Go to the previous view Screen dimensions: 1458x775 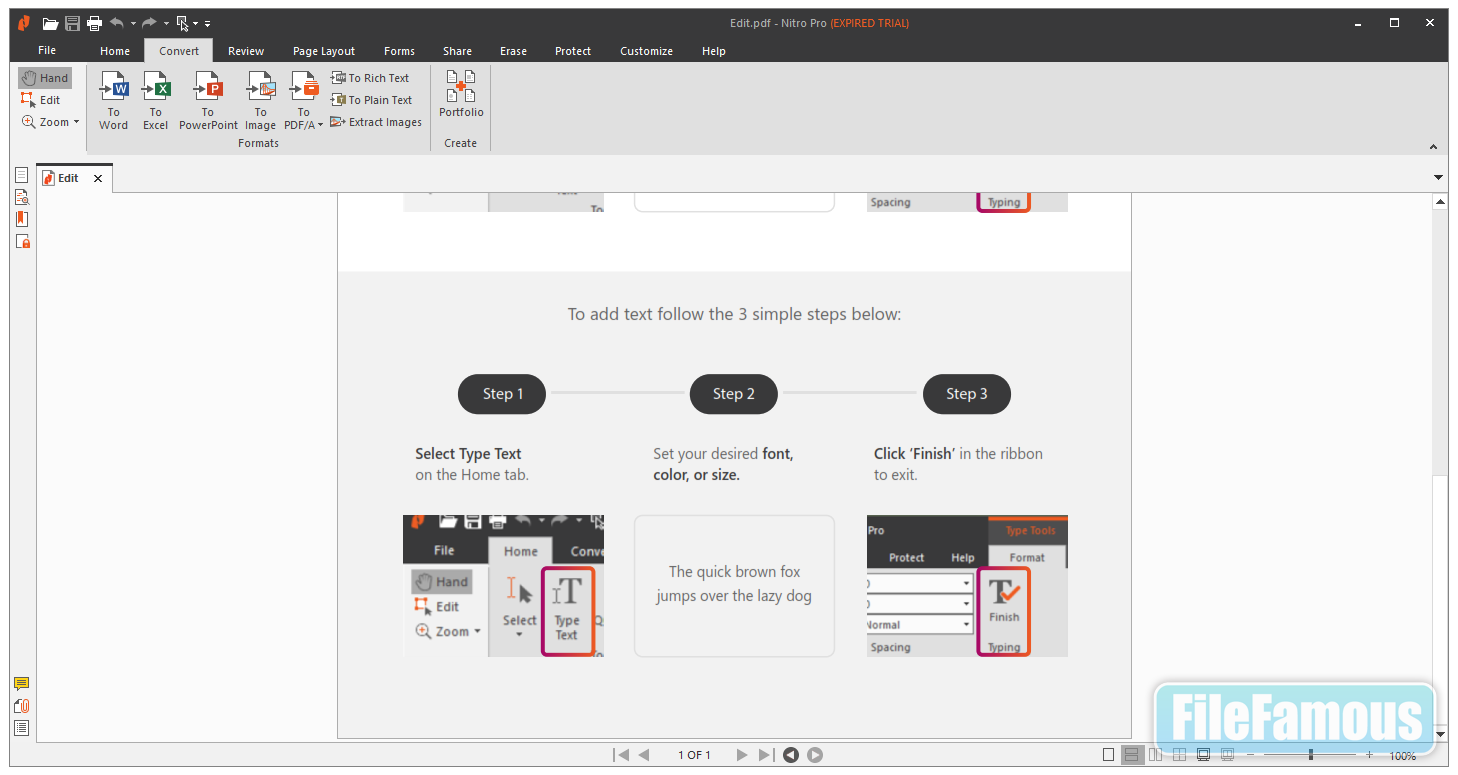(x=791, y=755)
